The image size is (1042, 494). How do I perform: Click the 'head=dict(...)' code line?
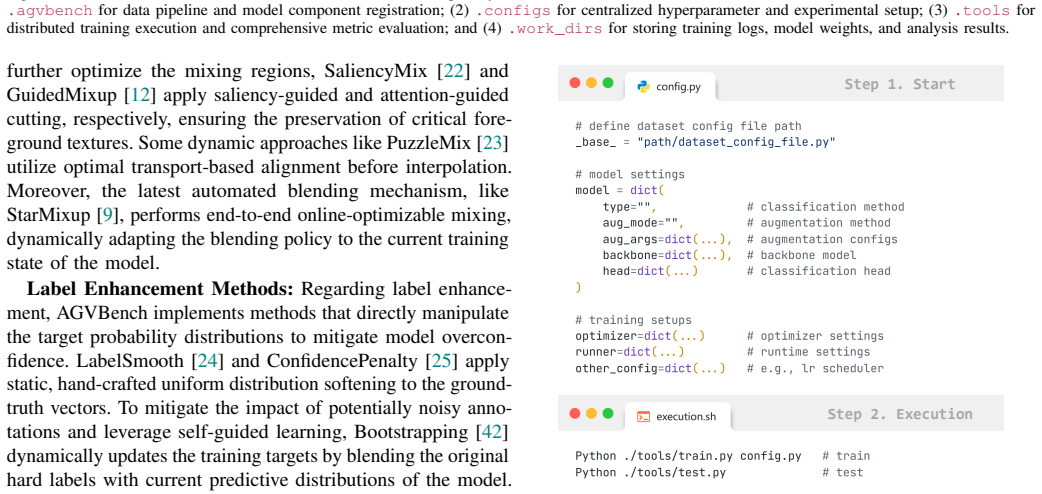[651, 271]
